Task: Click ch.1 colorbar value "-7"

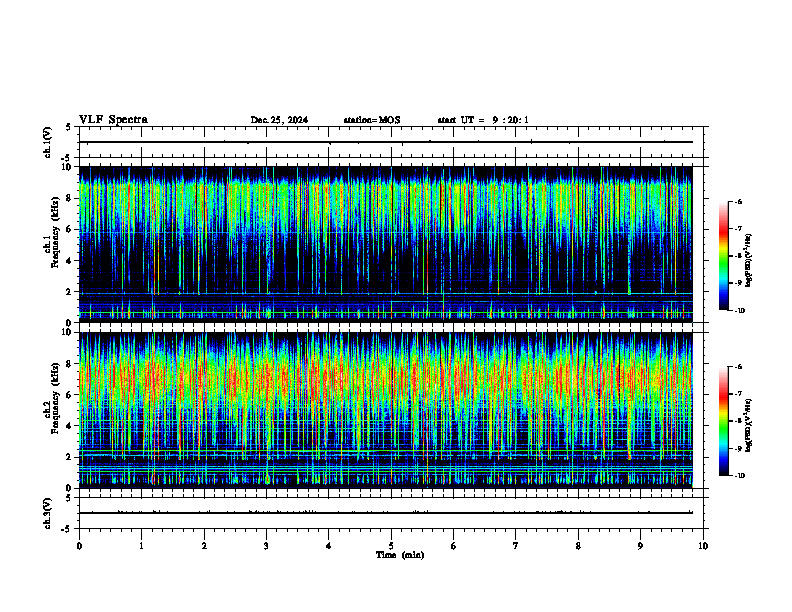Action: coord(739,229)
